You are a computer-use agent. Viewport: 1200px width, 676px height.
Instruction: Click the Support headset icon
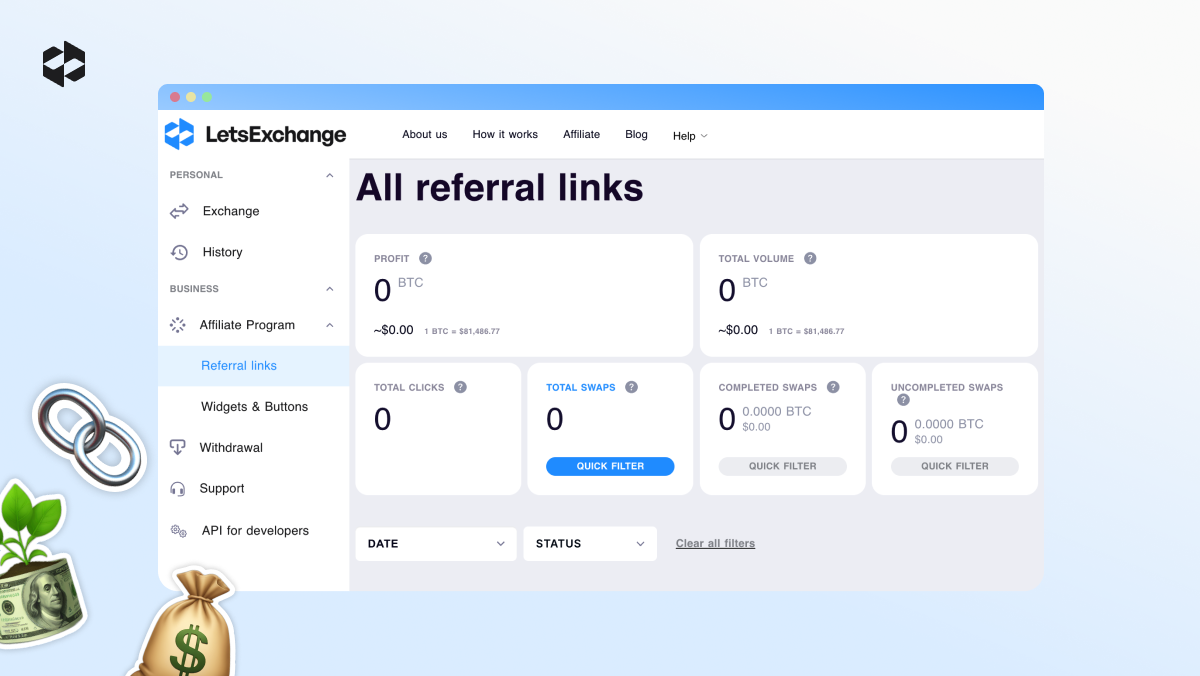pyautogui.click(x=178, y=489)
